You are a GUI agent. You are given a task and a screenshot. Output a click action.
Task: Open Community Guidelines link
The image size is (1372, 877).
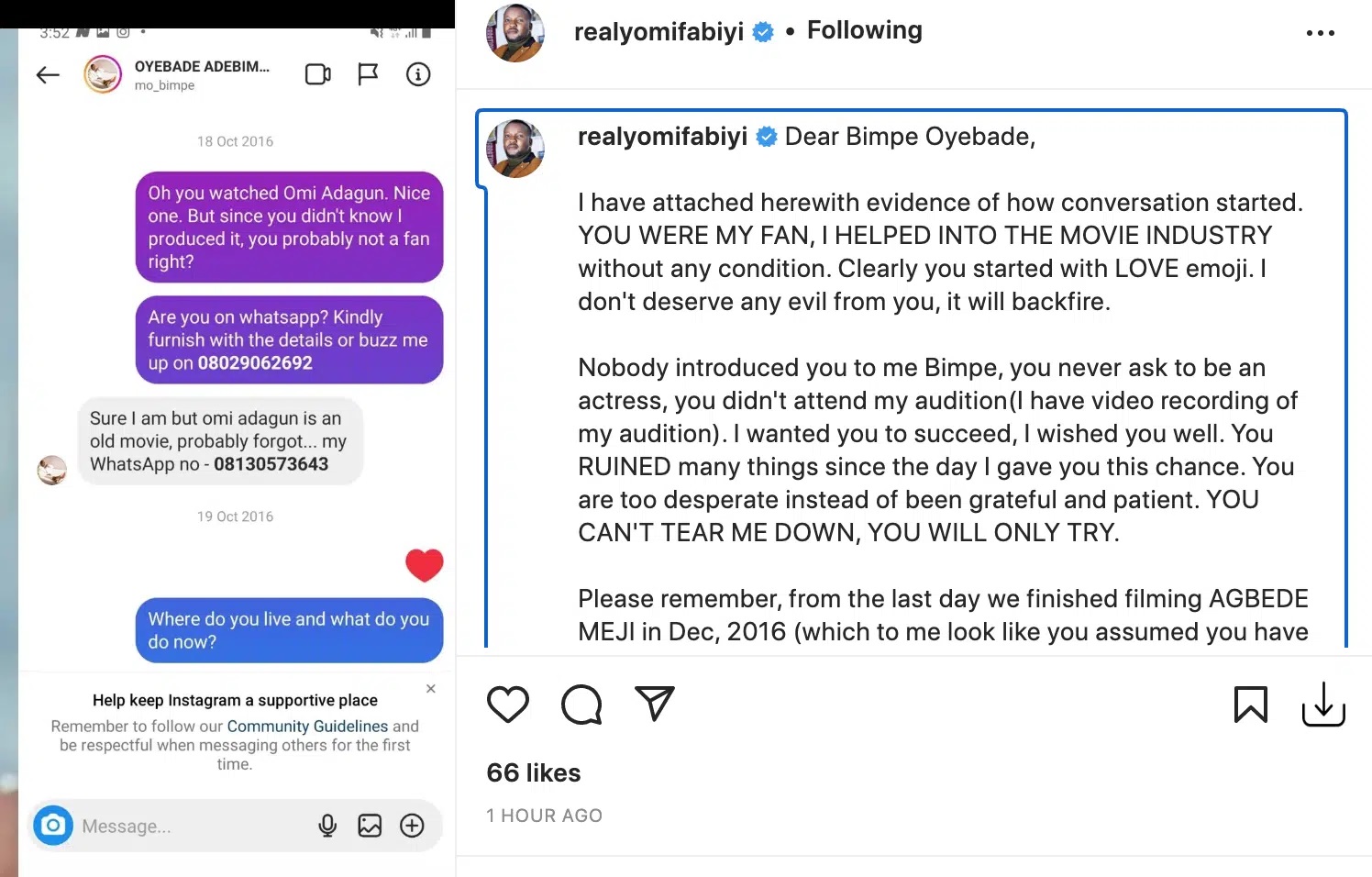click(307, 727)
